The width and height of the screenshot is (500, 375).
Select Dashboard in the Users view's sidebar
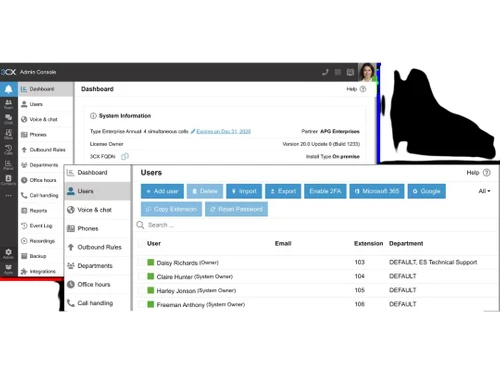(97, 172)
